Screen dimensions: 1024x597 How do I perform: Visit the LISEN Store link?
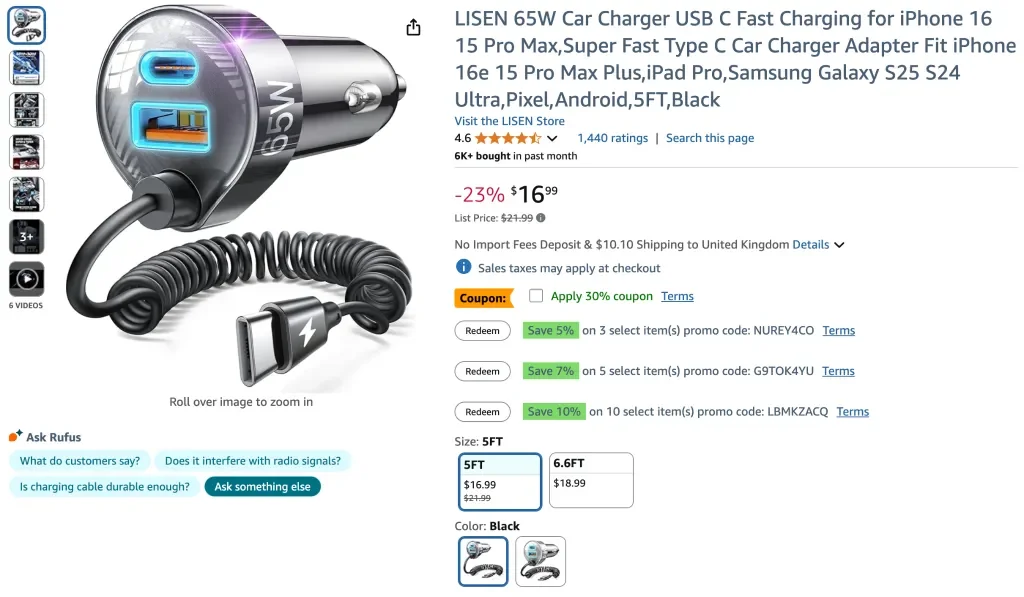tap(510, 121)
